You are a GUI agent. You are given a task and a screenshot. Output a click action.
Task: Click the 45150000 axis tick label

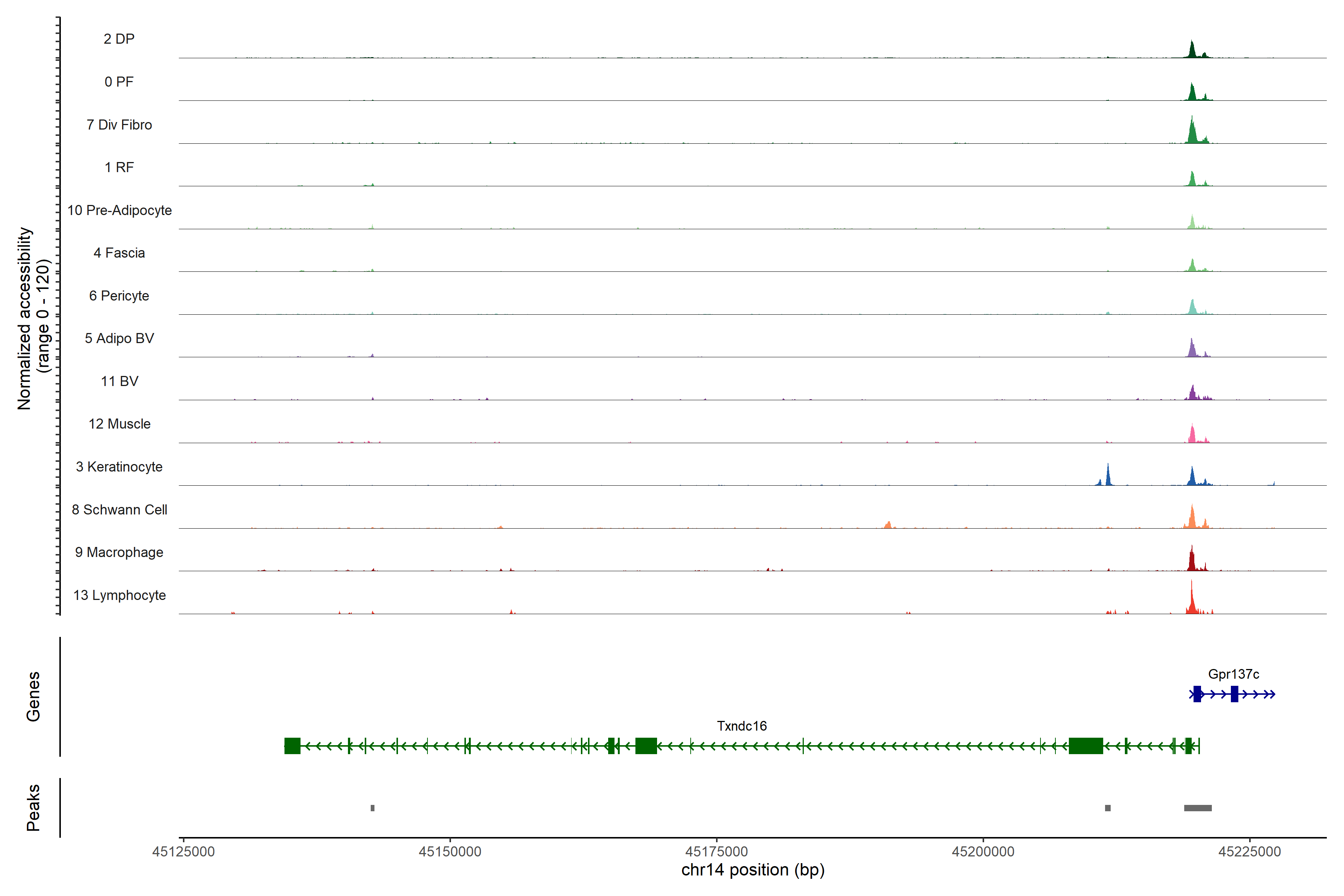[x=450, y=852]
